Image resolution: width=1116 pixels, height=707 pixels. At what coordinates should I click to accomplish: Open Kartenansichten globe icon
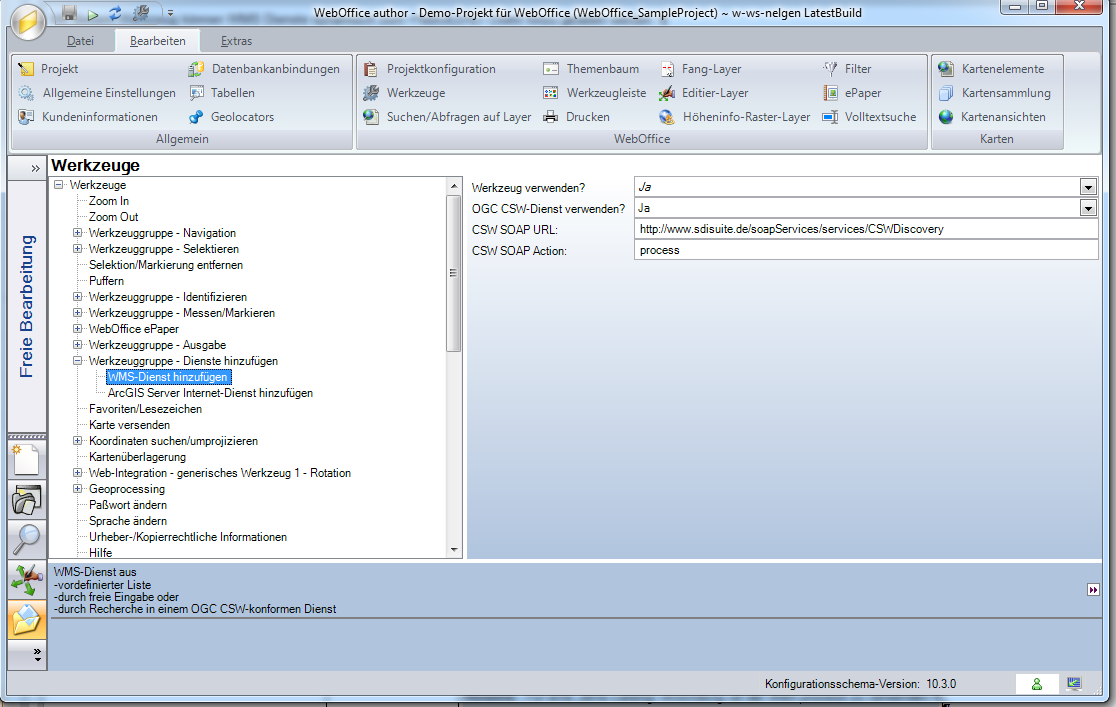click(946, 117)
